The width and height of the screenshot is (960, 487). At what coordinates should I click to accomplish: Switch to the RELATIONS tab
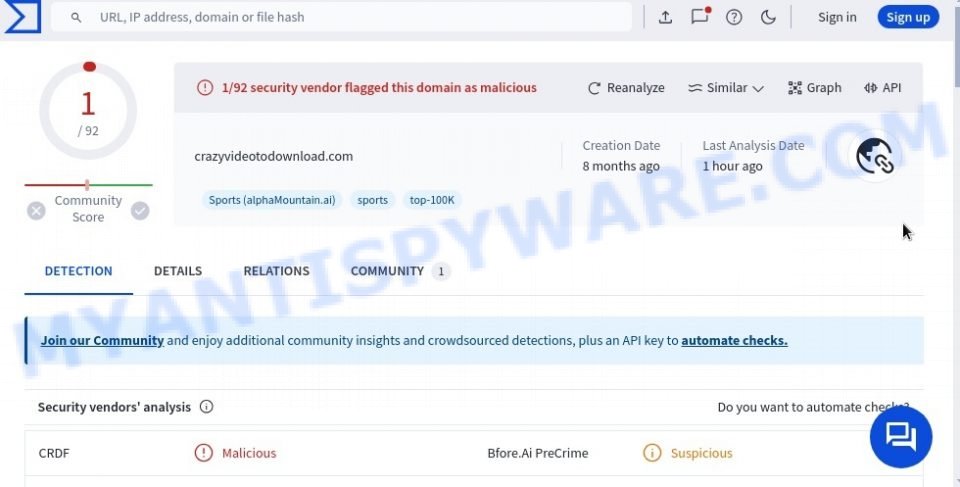point(276,271)
